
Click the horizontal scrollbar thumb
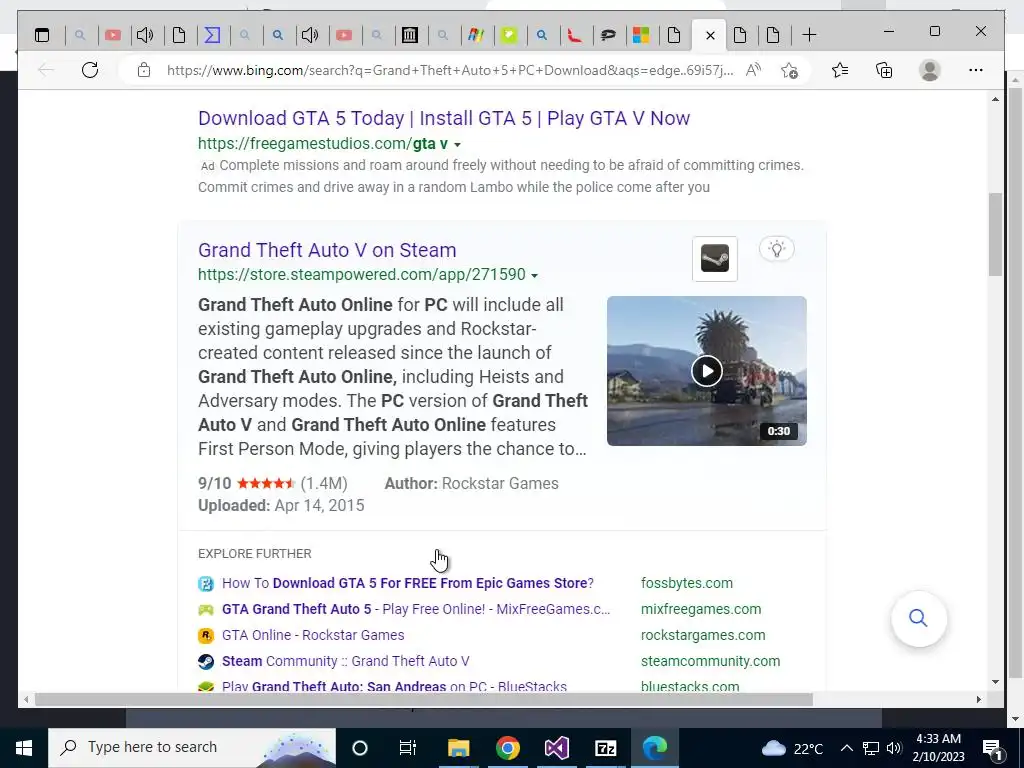pyautogui.click(x=424, y=699)
